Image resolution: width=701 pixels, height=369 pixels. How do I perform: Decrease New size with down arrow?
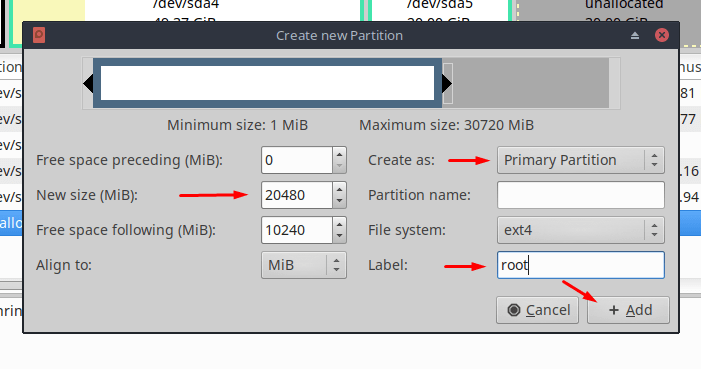[339, 201]
